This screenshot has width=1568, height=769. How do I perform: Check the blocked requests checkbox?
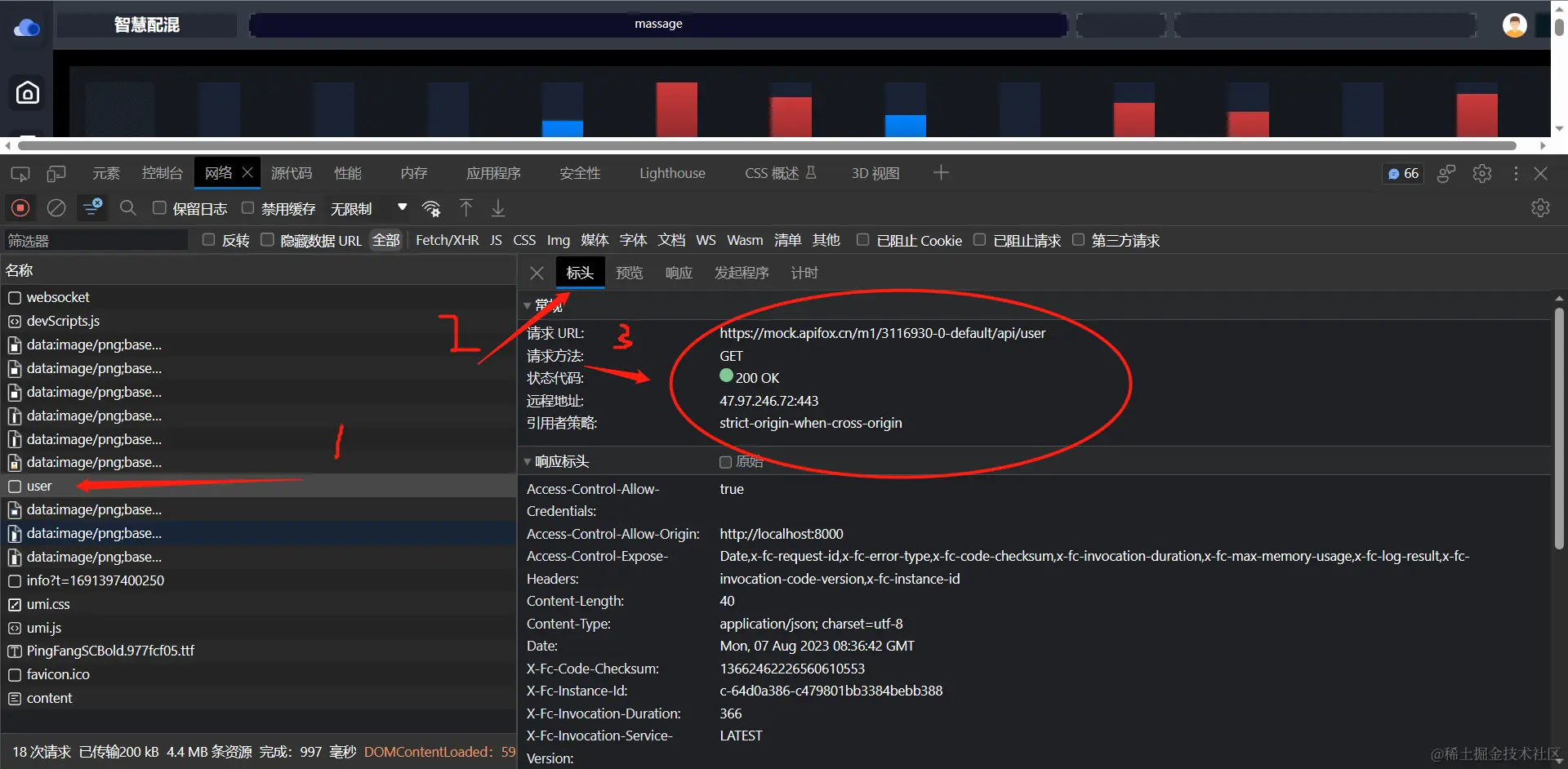[979, 240]
